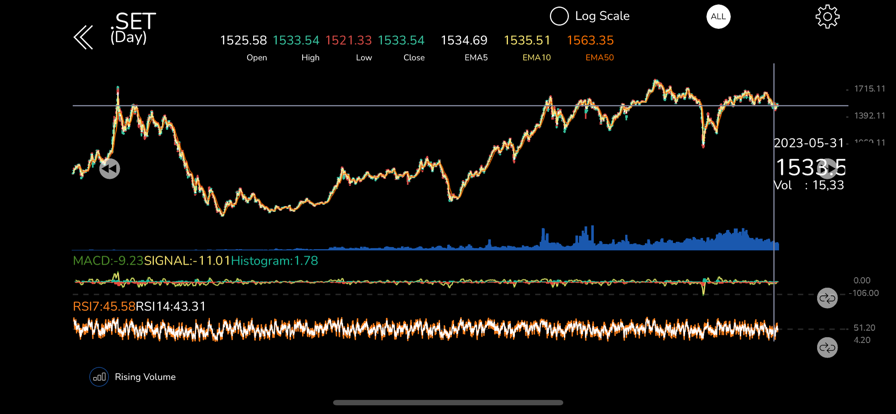Tap the 2023-05-31 date label

pyautogui.click(x=809, y=143)
